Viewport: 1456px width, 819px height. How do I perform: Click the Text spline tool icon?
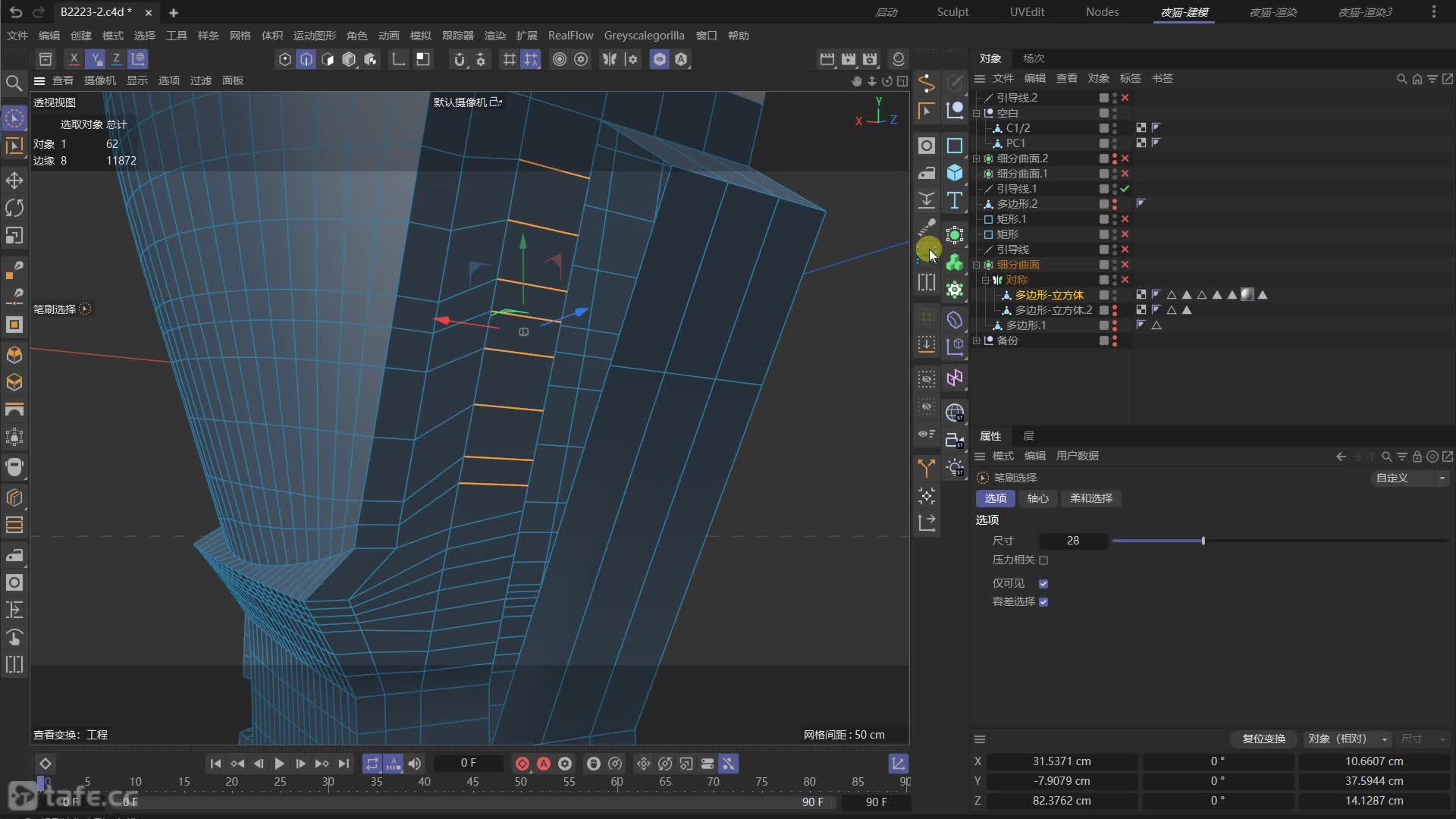point(955,200)
